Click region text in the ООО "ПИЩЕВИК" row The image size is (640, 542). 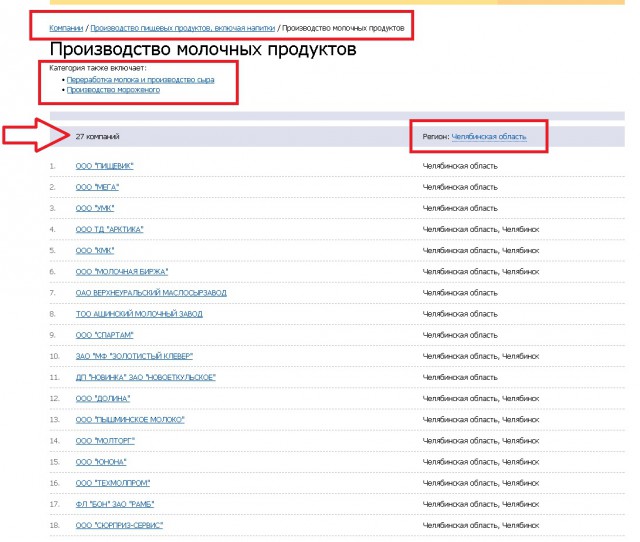point(460,166)
